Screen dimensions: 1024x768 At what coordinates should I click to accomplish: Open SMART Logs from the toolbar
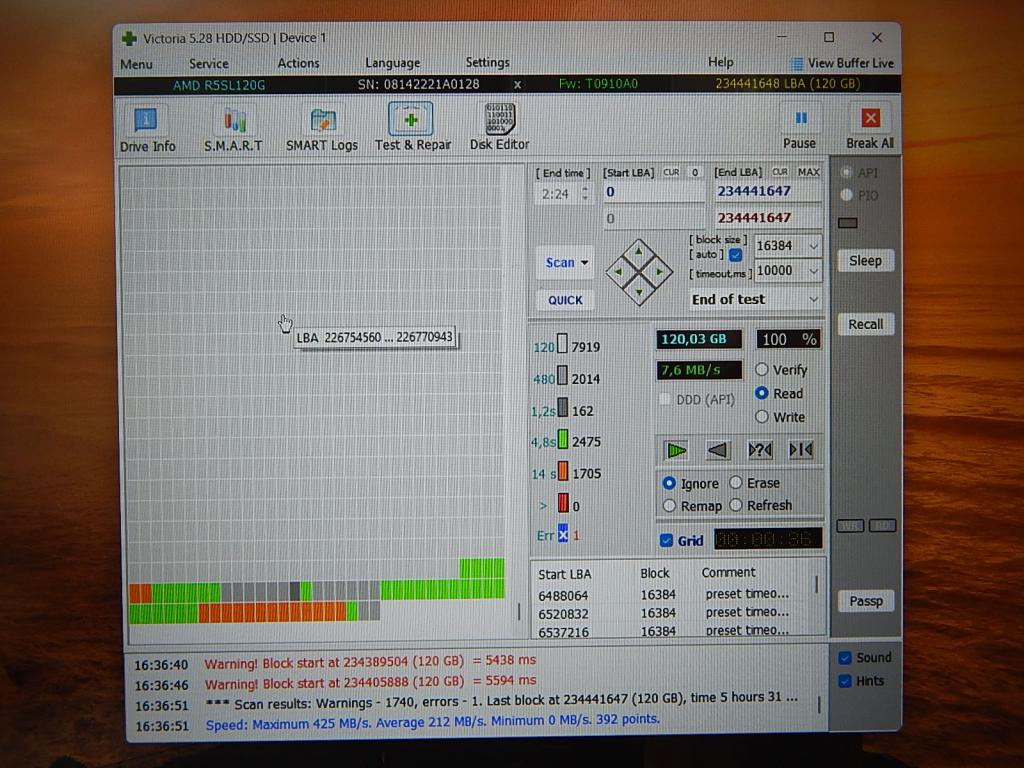321,129
